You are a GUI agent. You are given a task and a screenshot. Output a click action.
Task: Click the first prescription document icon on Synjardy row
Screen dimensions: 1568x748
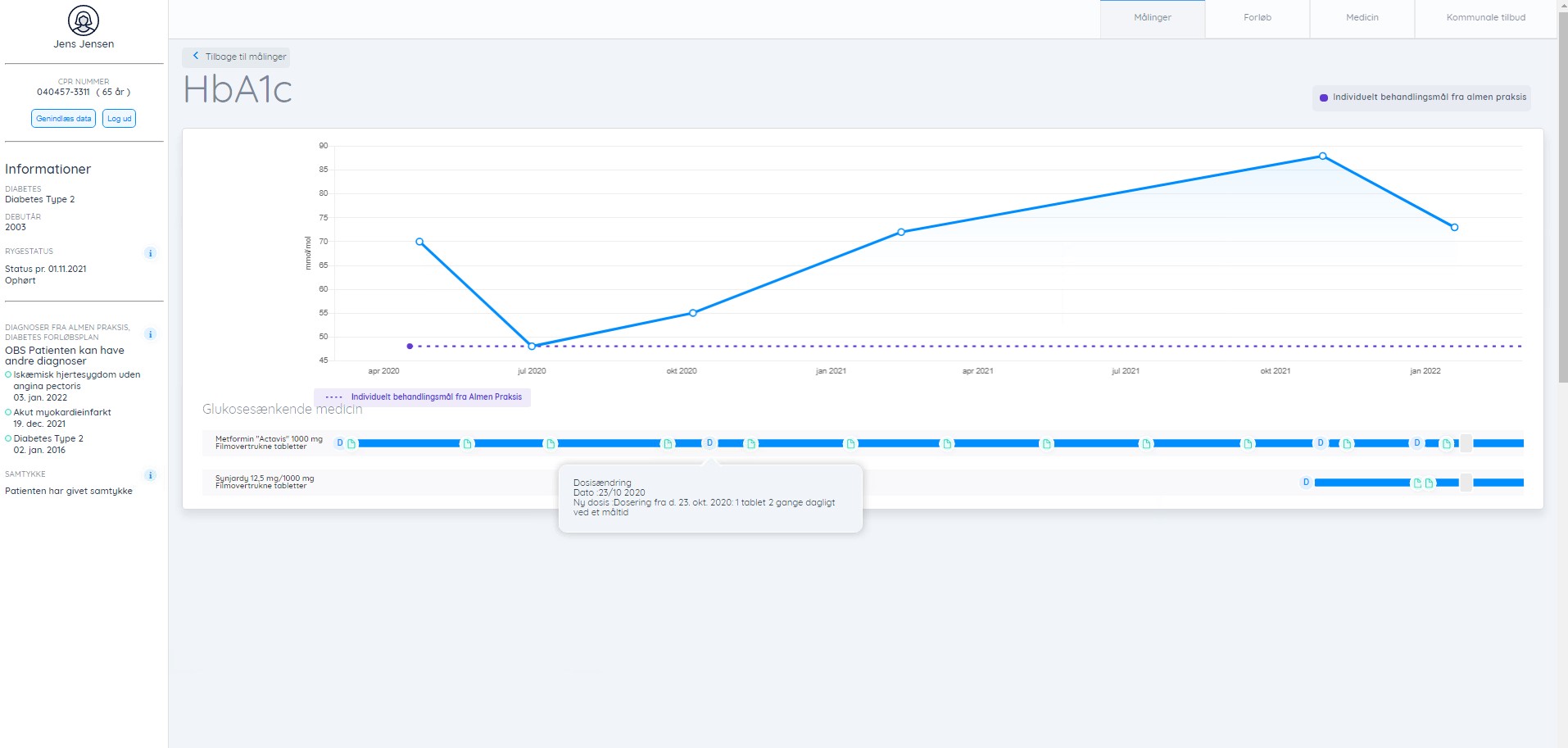1417,483
